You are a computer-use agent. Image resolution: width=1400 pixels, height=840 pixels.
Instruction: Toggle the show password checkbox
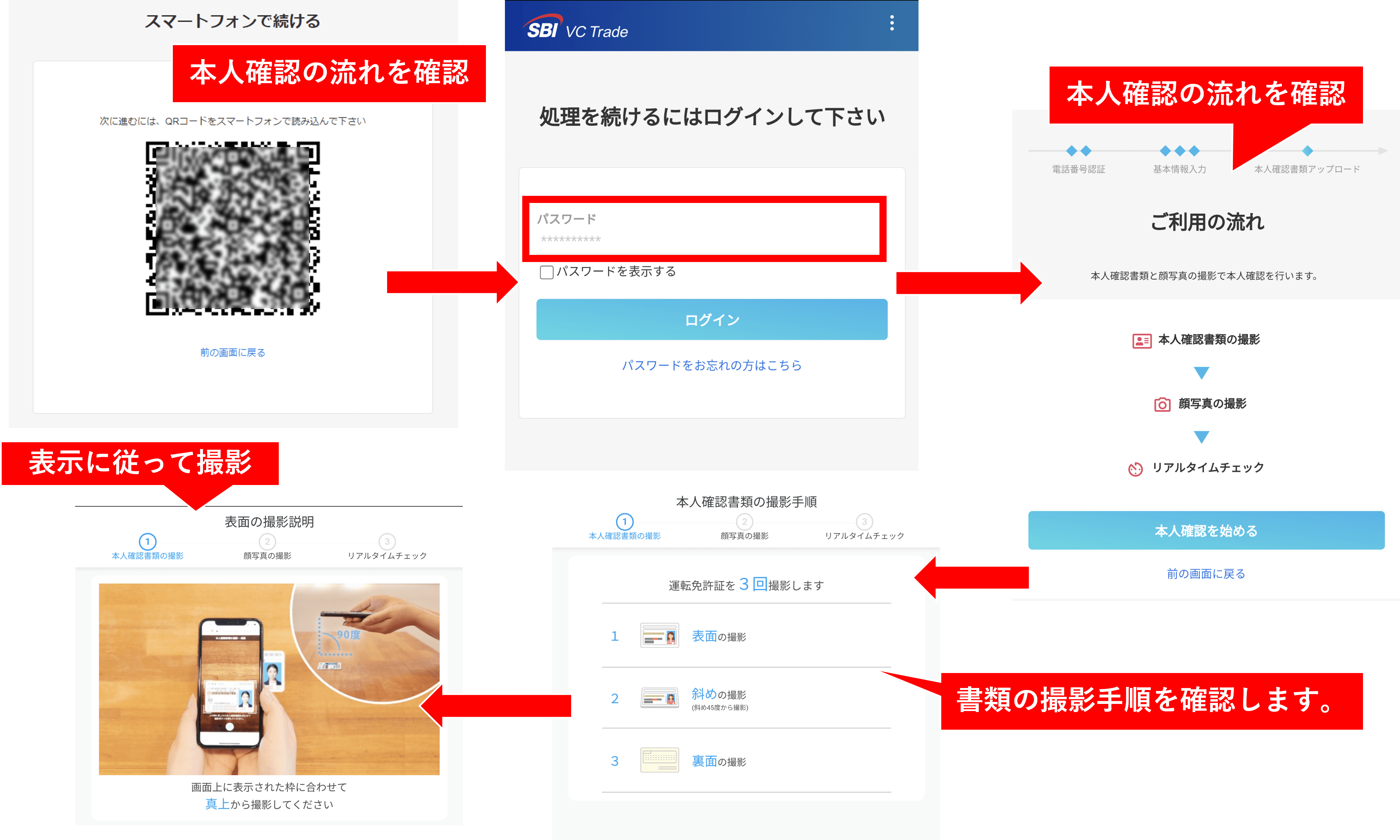(x=547, y=272)
